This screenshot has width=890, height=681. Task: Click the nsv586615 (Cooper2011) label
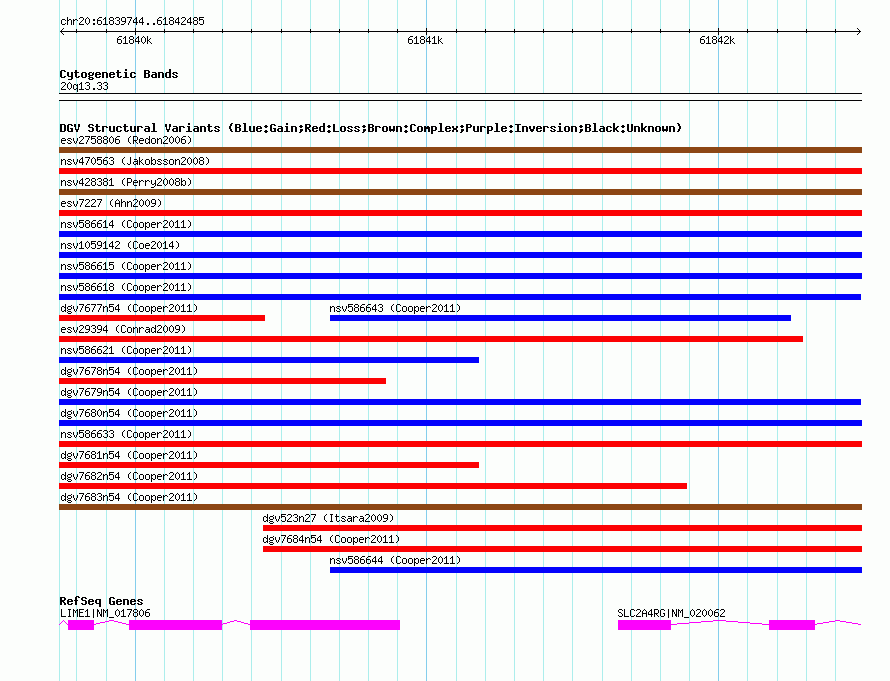point(126,266)
